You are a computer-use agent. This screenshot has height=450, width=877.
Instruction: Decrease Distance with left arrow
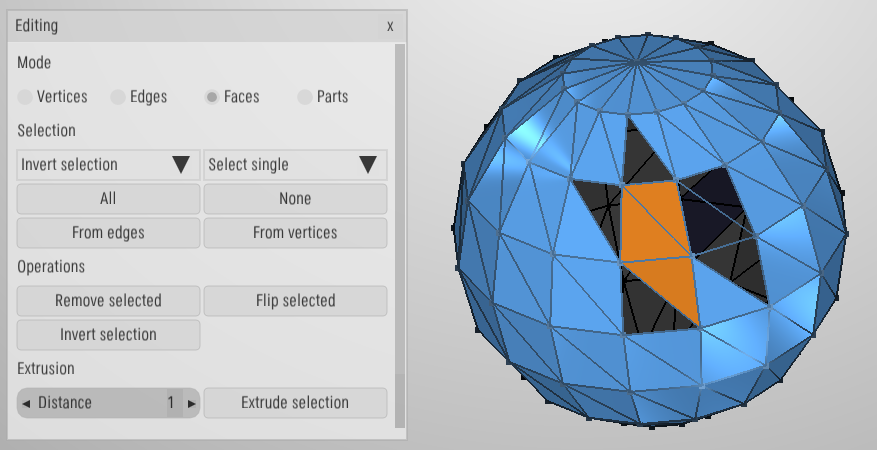click(26, 403)
